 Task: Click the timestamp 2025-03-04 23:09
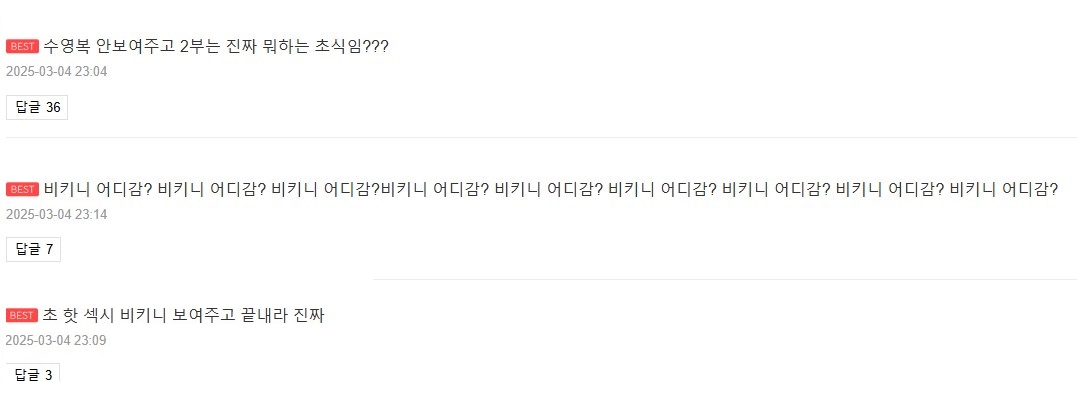(56, 340)
